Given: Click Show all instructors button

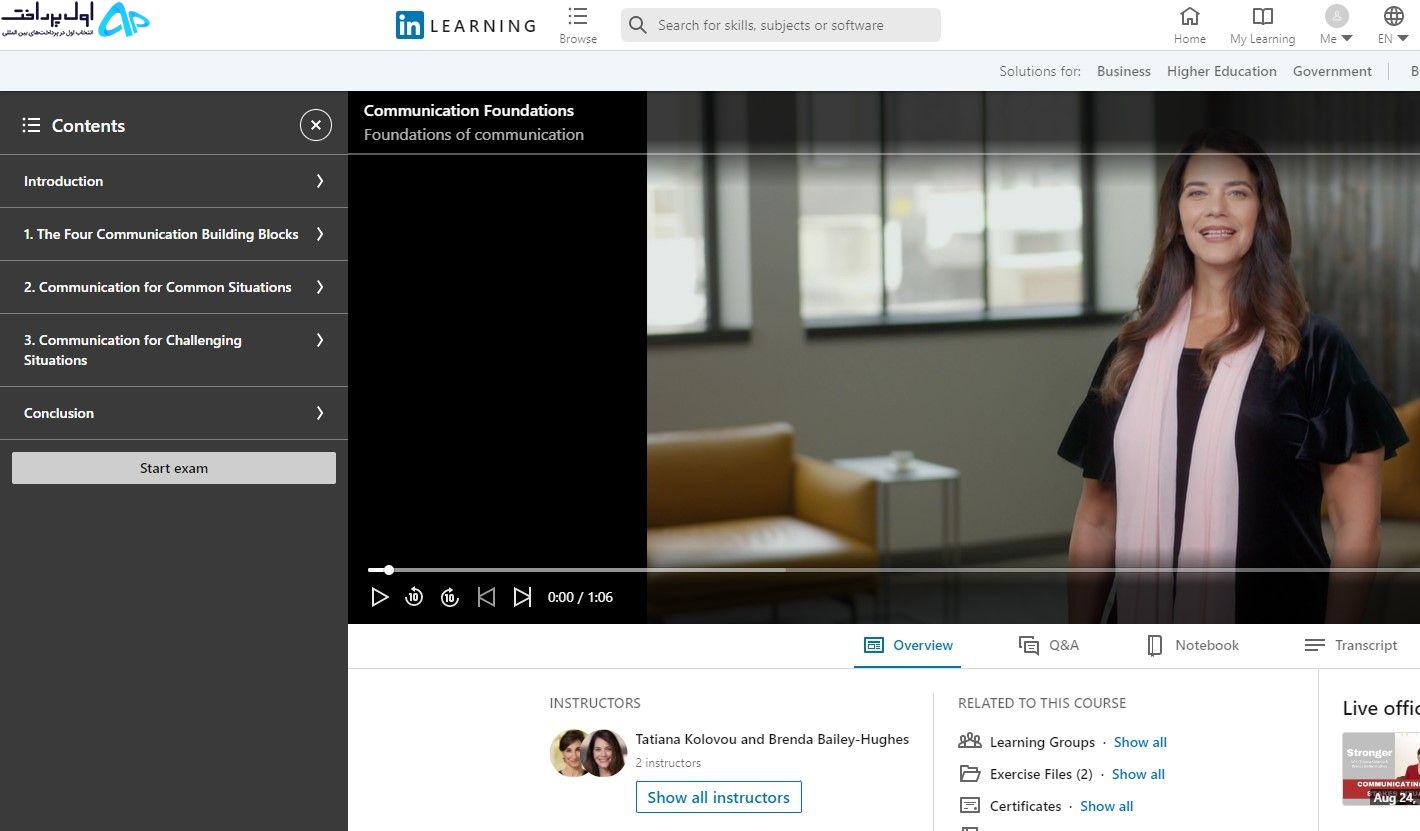Looking at the screenshot, I should coord(719,797).
